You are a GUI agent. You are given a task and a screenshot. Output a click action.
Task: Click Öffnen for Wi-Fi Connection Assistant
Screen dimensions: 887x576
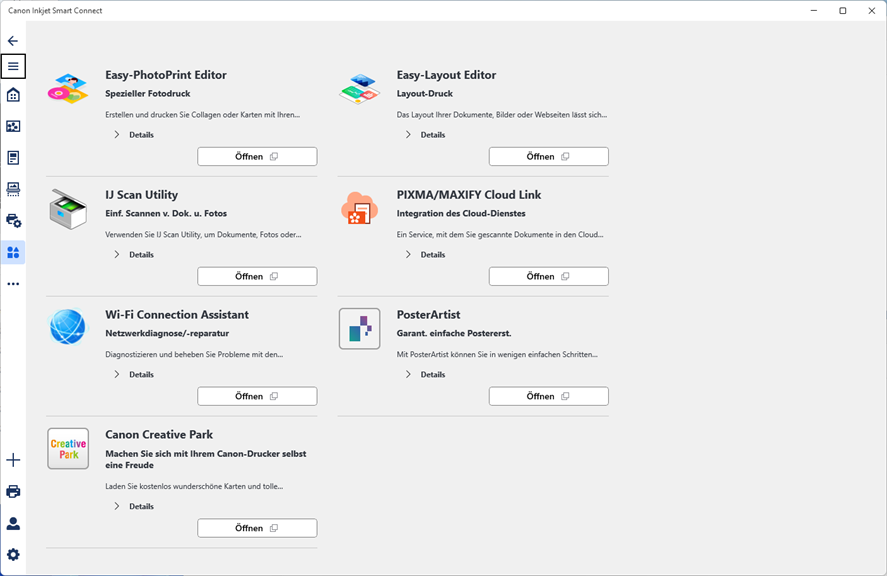257,396
